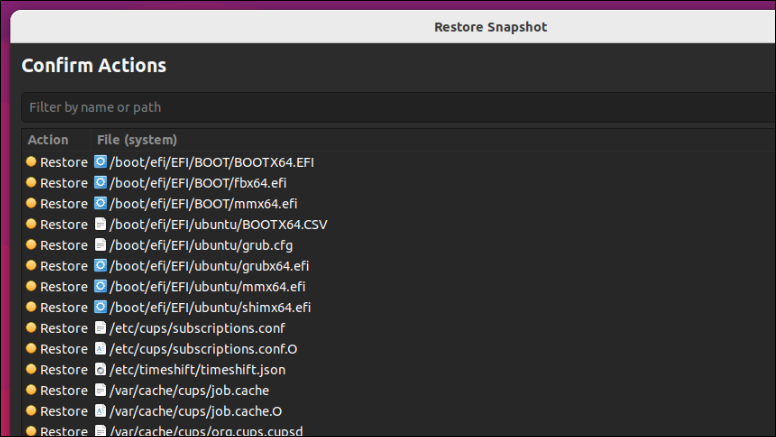Click the EFI file icon for BOOTX64.EFI
Viewport: 776px width, 437px height.
tap(100, 162)
